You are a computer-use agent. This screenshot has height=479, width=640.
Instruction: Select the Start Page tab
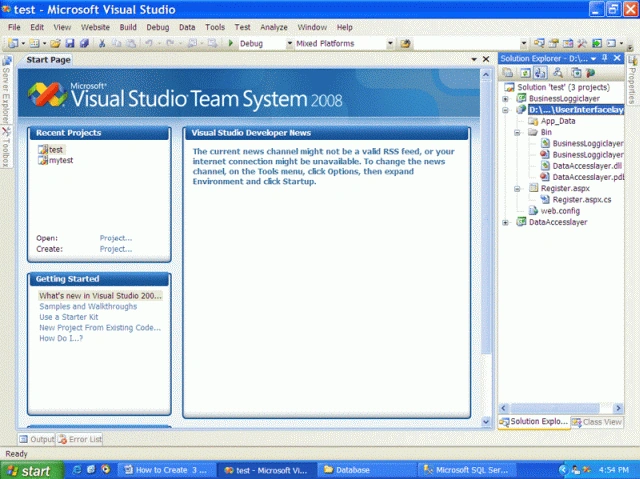pyautogui.click(x=48, y=60)
